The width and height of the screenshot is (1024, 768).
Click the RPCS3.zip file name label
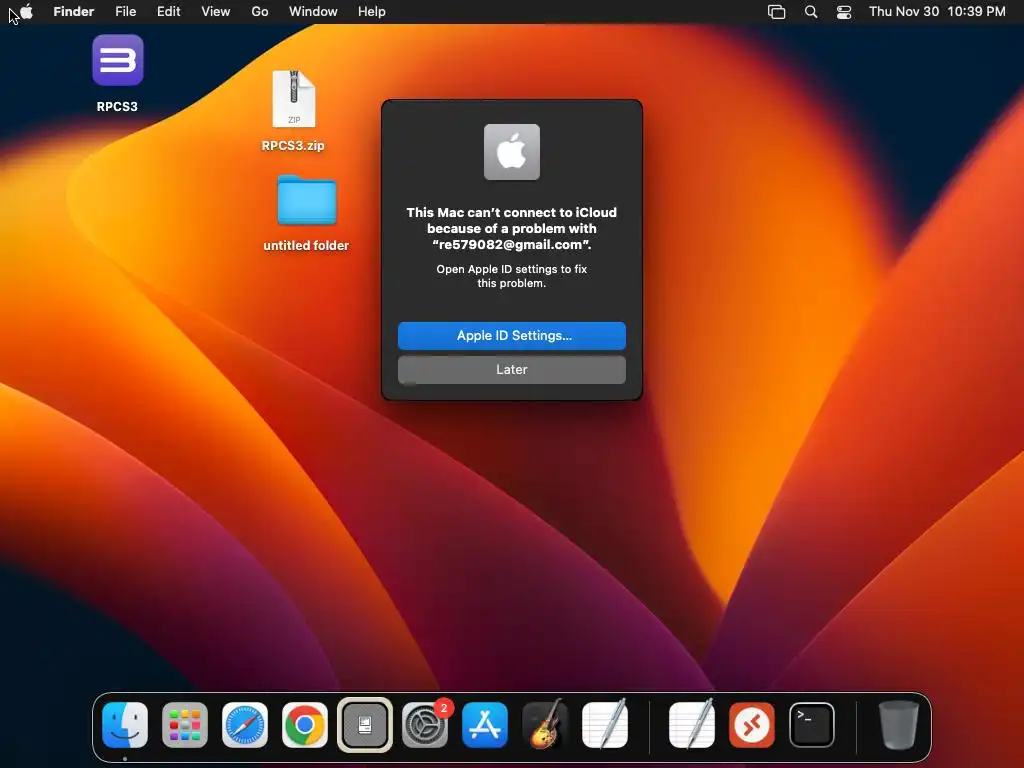293,146
